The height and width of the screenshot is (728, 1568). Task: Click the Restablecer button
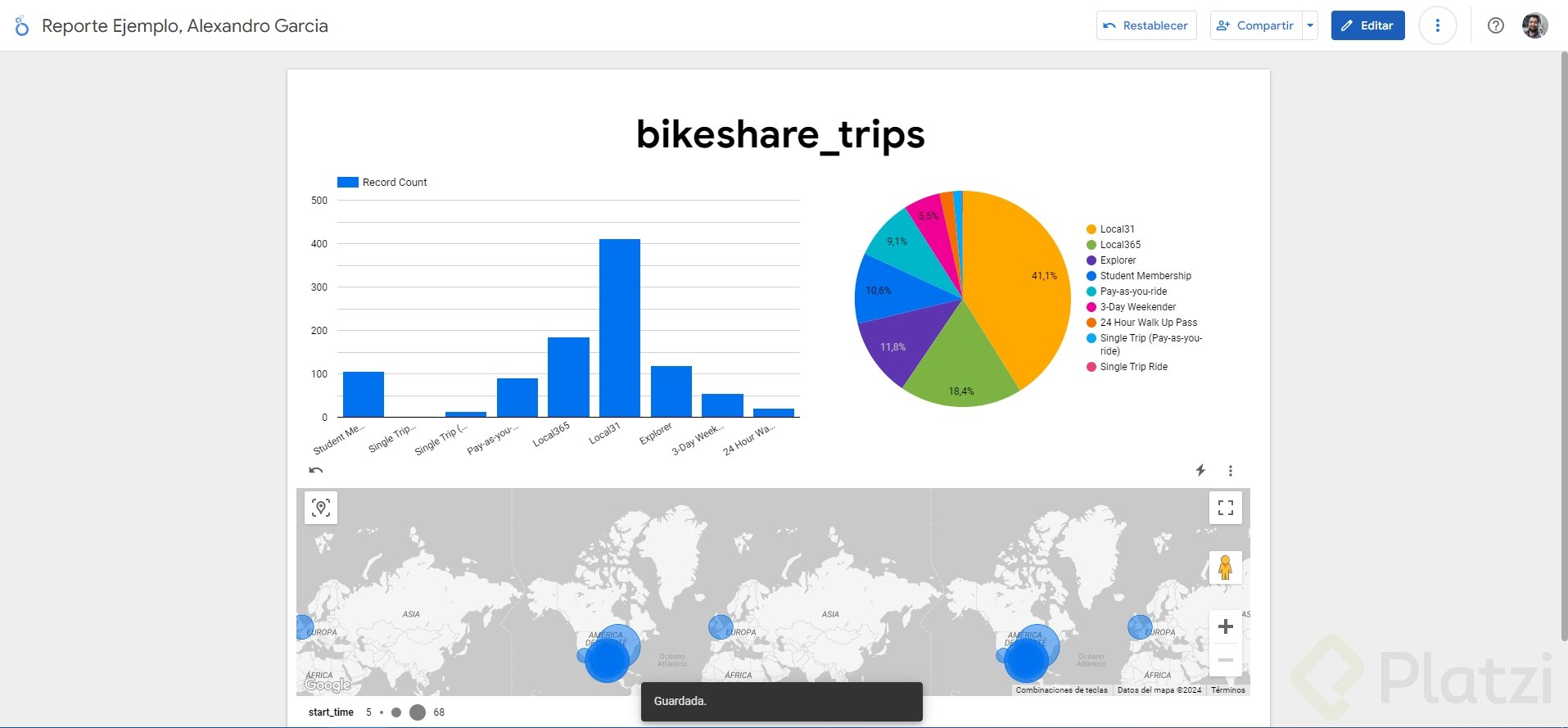coord(1145,25)
